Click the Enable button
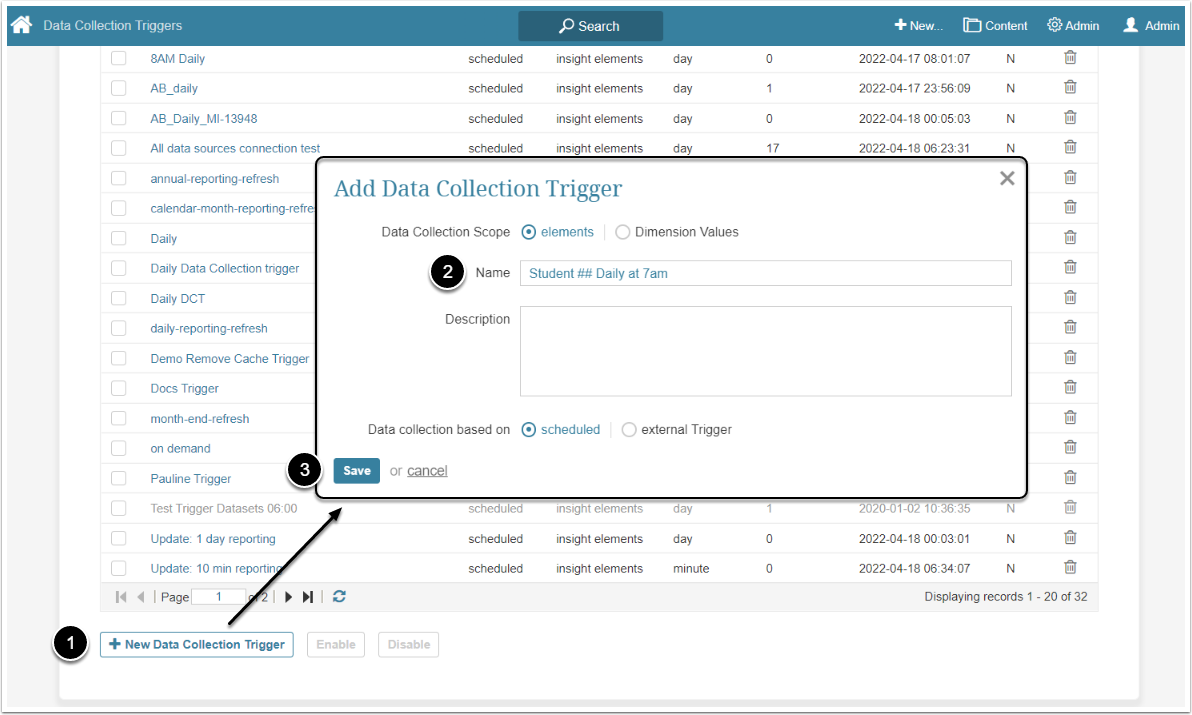1192x715 pixels. tap(336, 645)
